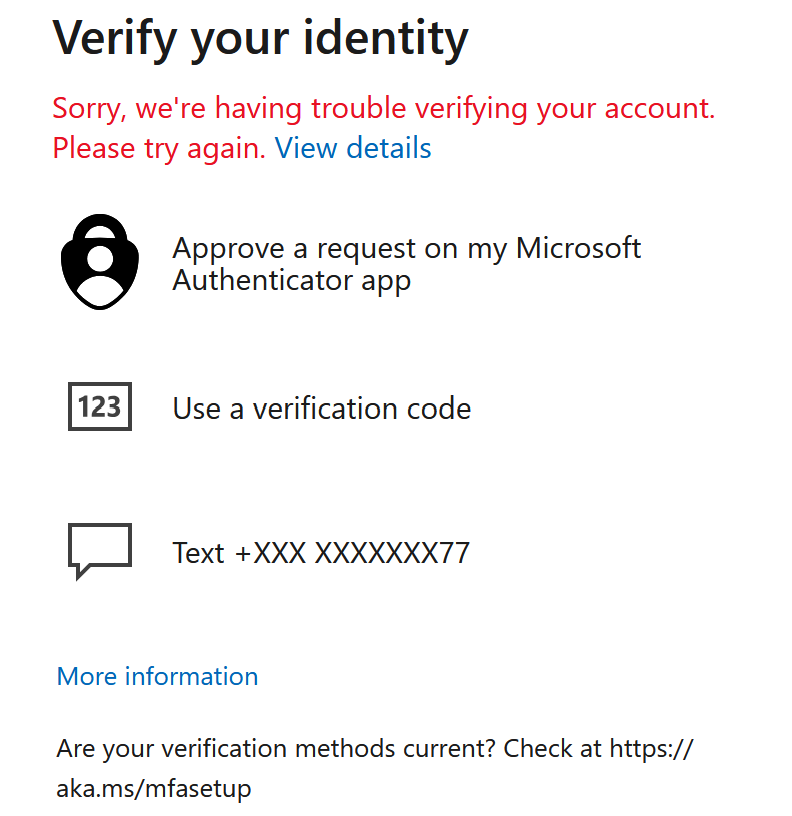Select Approve a request on Authenticator app
The image size is (792, 816).
click(x=406, y=264)
